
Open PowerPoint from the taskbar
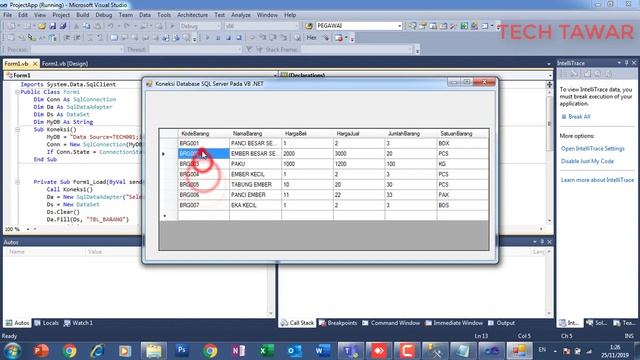pyautogui.click(x=41, y=351)
